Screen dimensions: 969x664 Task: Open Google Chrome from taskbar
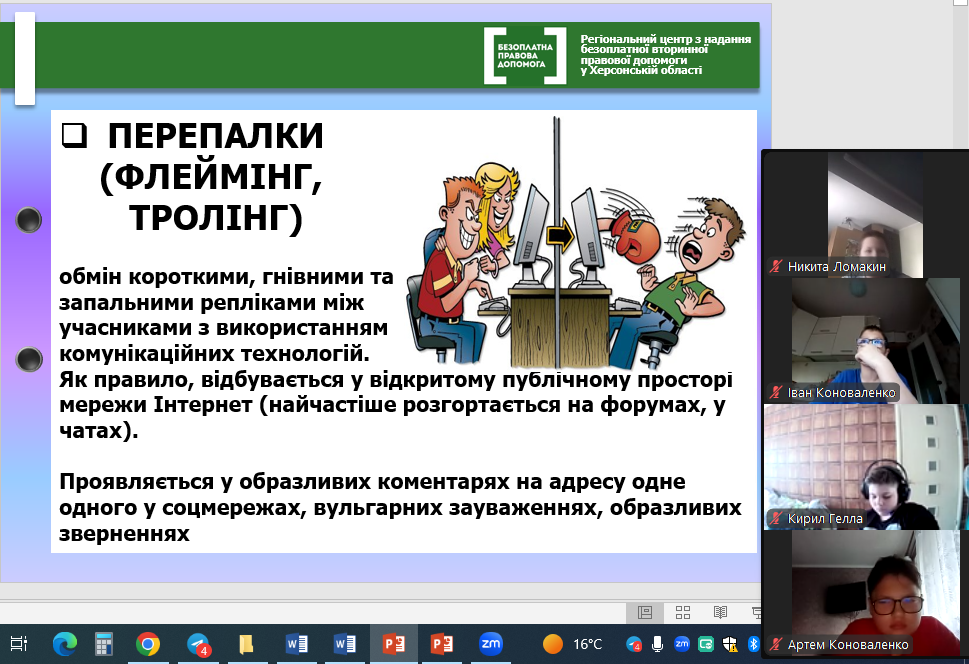click(x=148, y=643)
